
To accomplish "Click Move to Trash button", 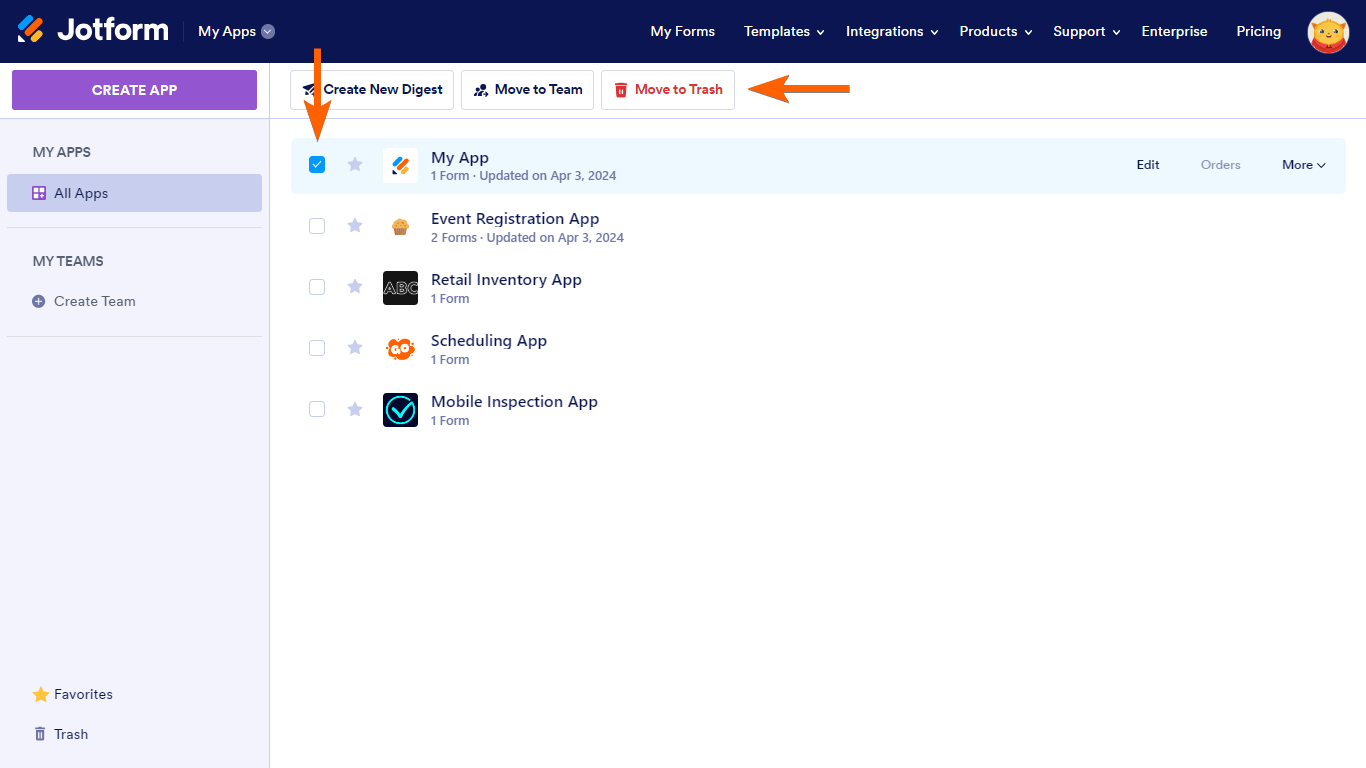I will coord(668,90).
